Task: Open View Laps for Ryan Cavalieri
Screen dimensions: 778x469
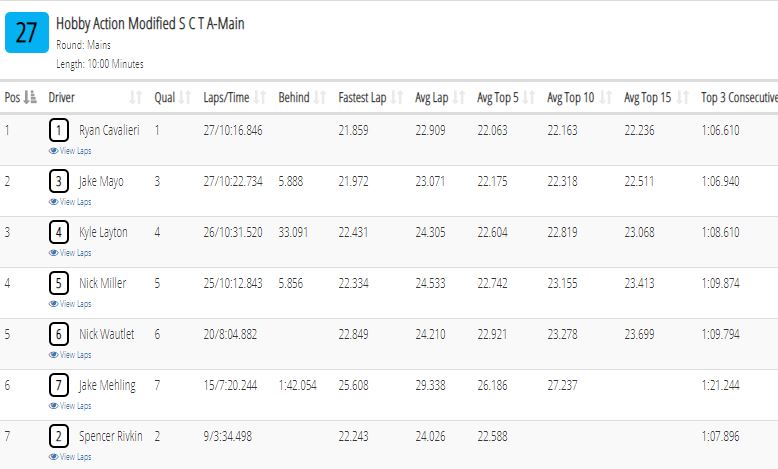Action: (x=70, y=151)
